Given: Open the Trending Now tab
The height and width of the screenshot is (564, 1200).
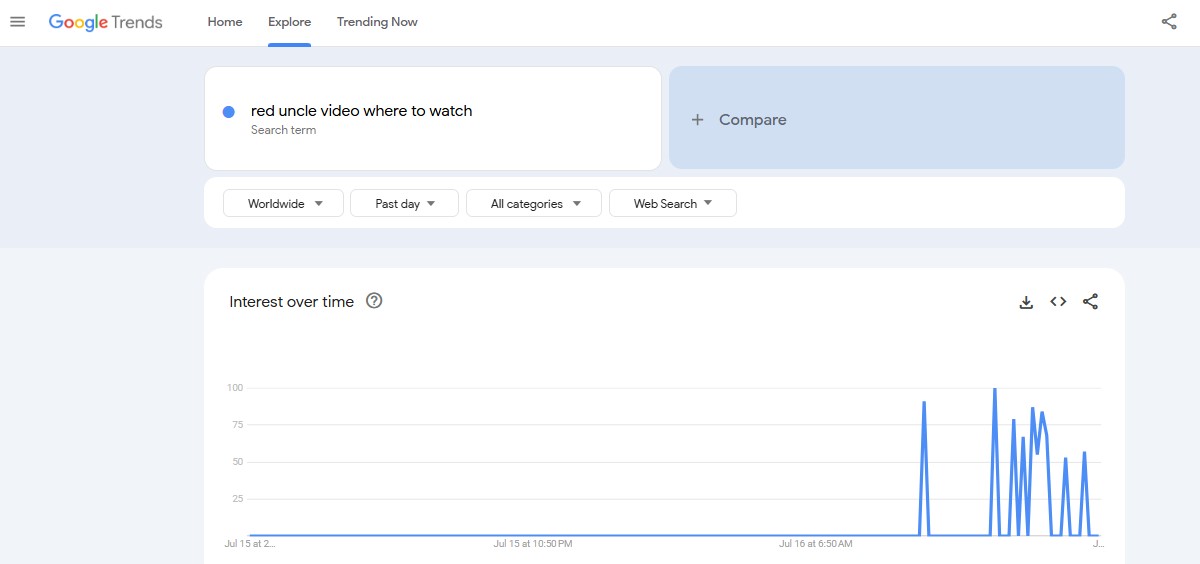Looking at the screenshot, I should [x=377, y=22].
